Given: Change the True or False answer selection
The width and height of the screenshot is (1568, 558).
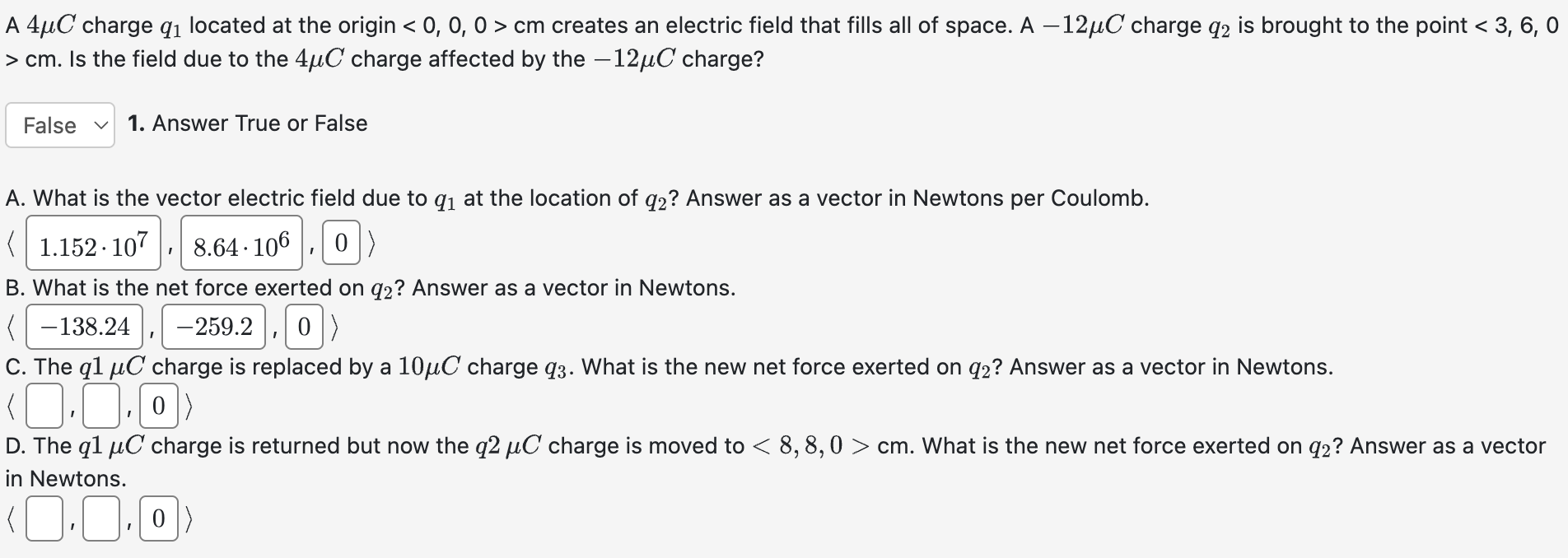Looking at the screenshot, I should pyautogui.click(x=59, y=125).
